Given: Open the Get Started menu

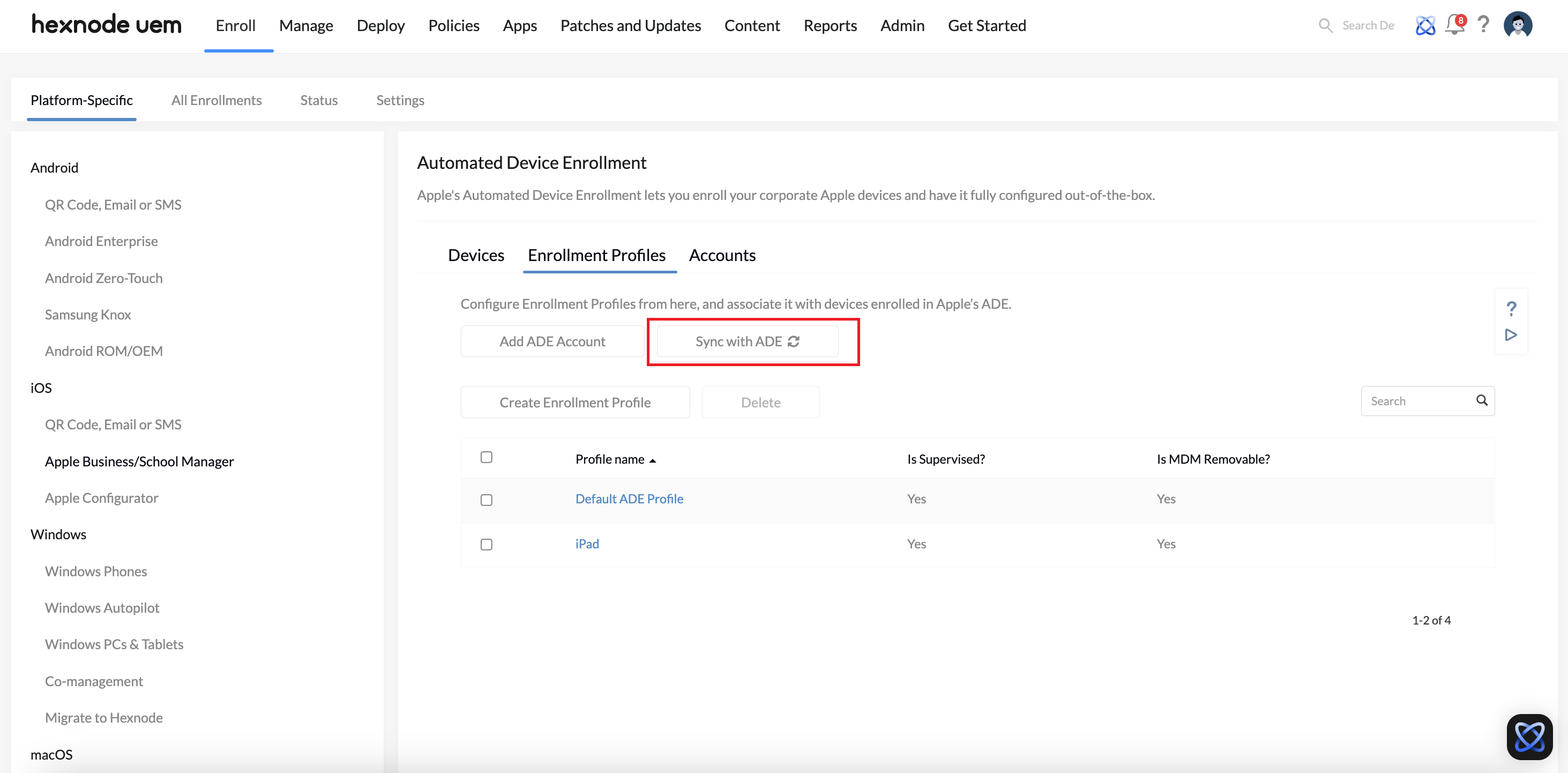Looking at the screenshot, I should click(987, 26).
